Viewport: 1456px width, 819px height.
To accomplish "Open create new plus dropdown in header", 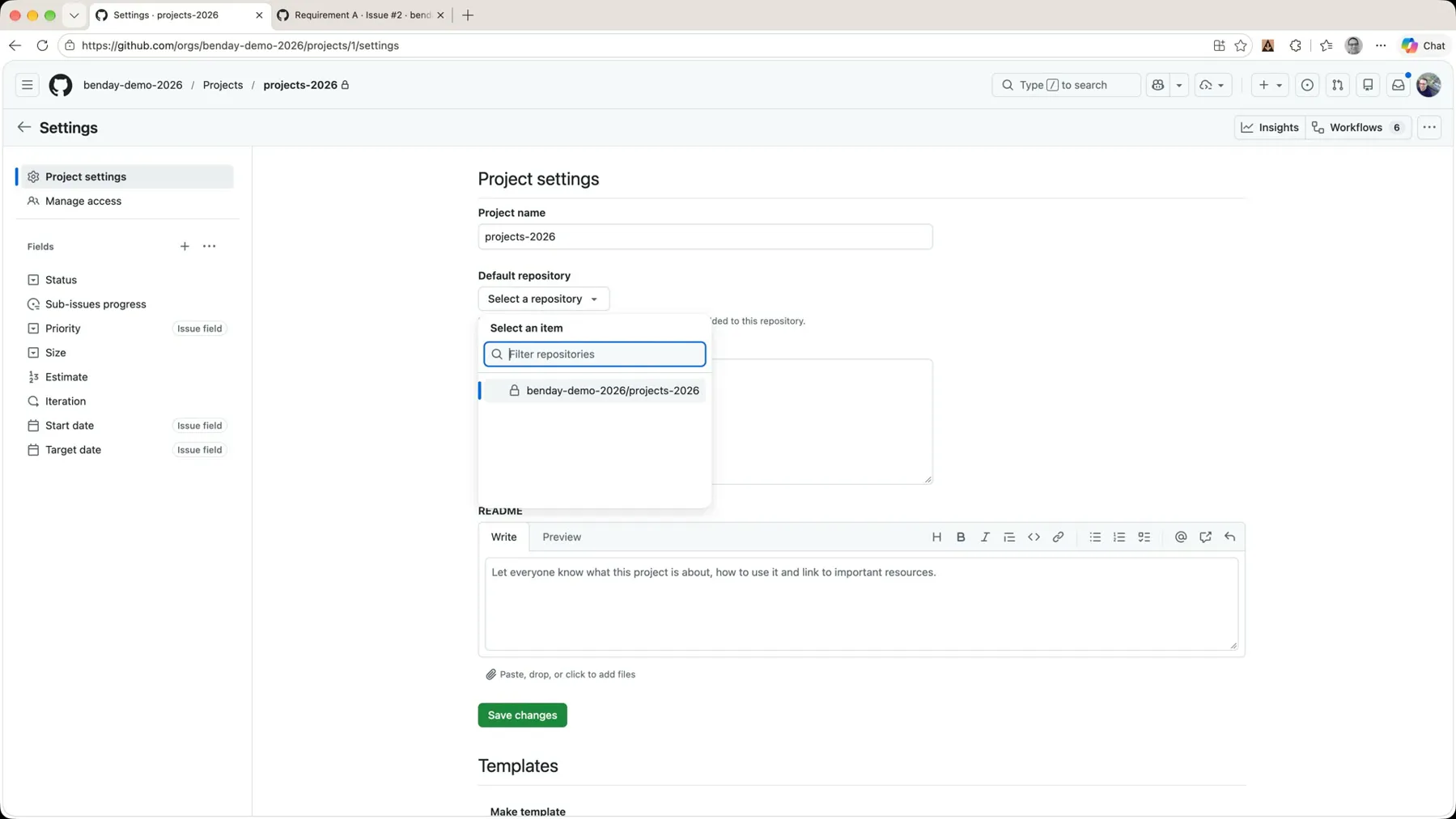I will (x=1270, y=85).
